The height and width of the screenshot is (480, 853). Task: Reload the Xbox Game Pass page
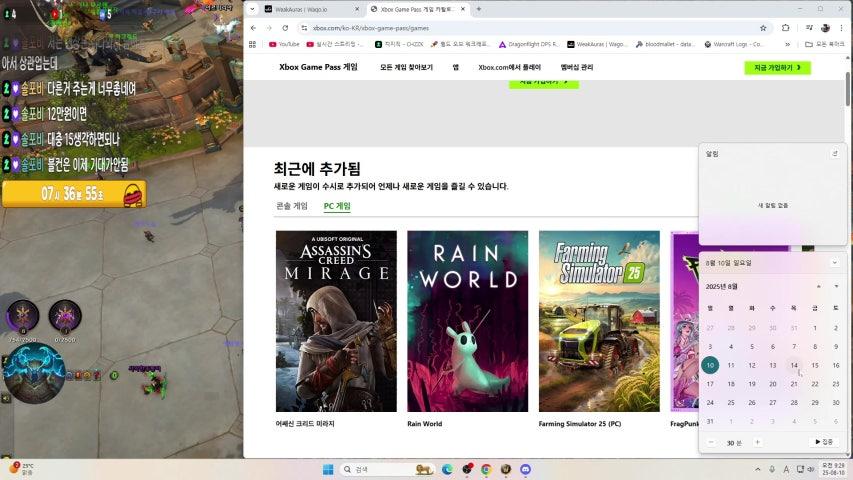pyautogui.click(x=285, y=28)
